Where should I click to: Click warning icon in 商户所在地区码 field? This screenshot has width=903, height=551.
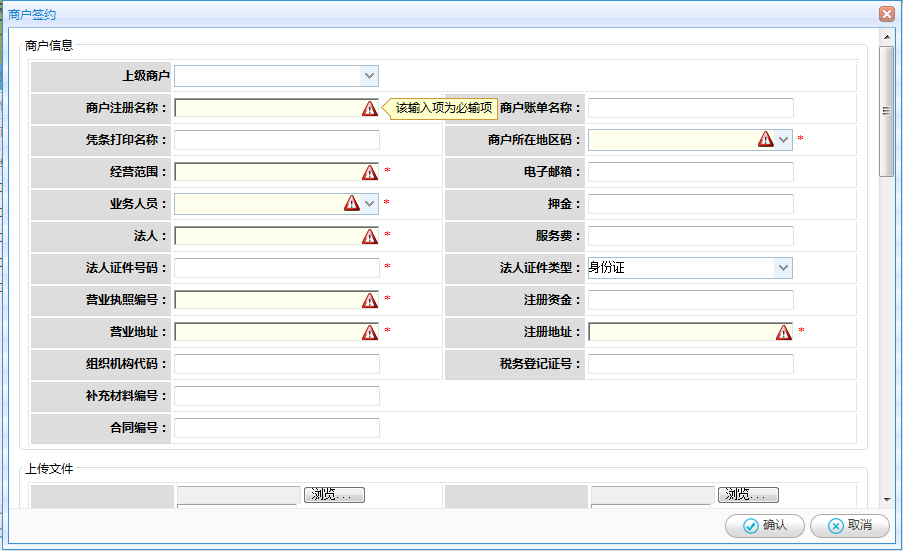point(765,139)
